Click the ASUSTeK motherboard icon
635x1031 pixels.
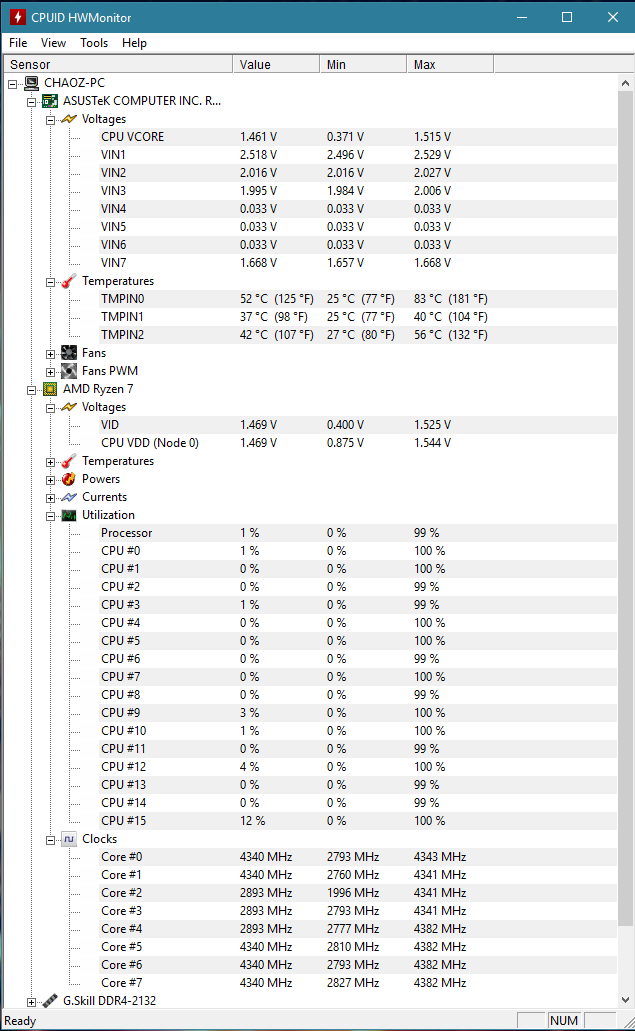[x=50, y=101]
